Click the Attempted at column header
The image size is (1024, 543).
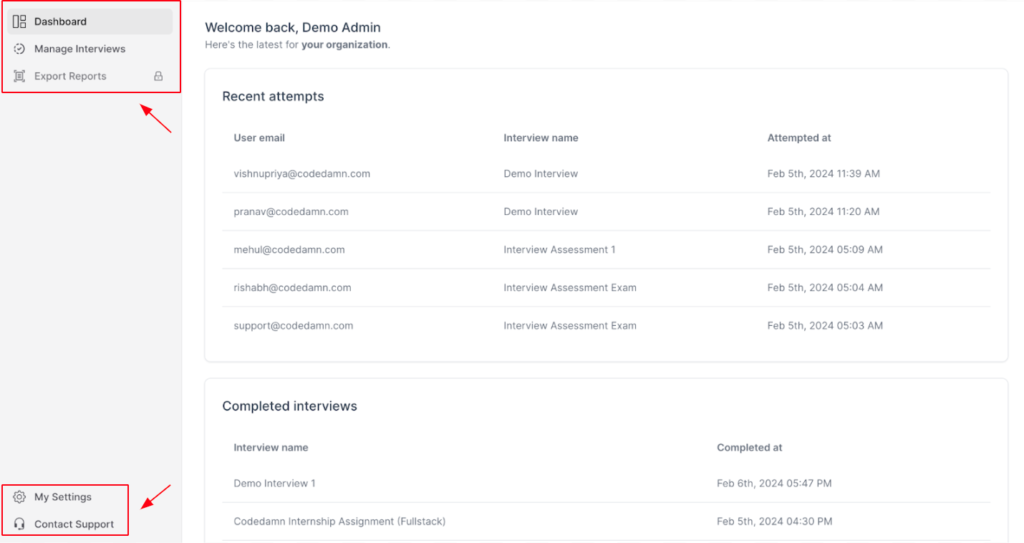coord(799,138)
